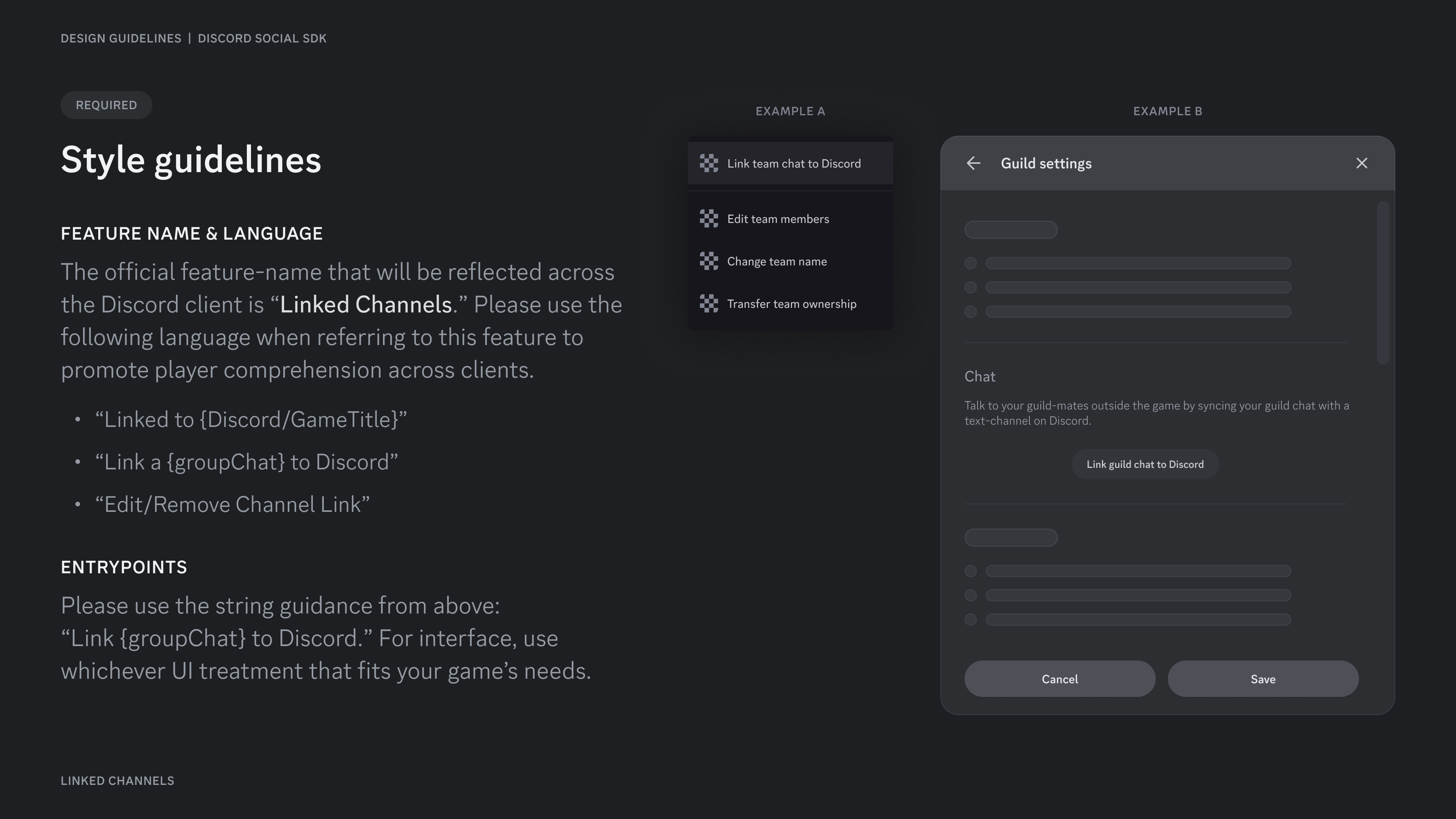Choose "Transfer team ownership" menu entry

click(x=791, y=303)
